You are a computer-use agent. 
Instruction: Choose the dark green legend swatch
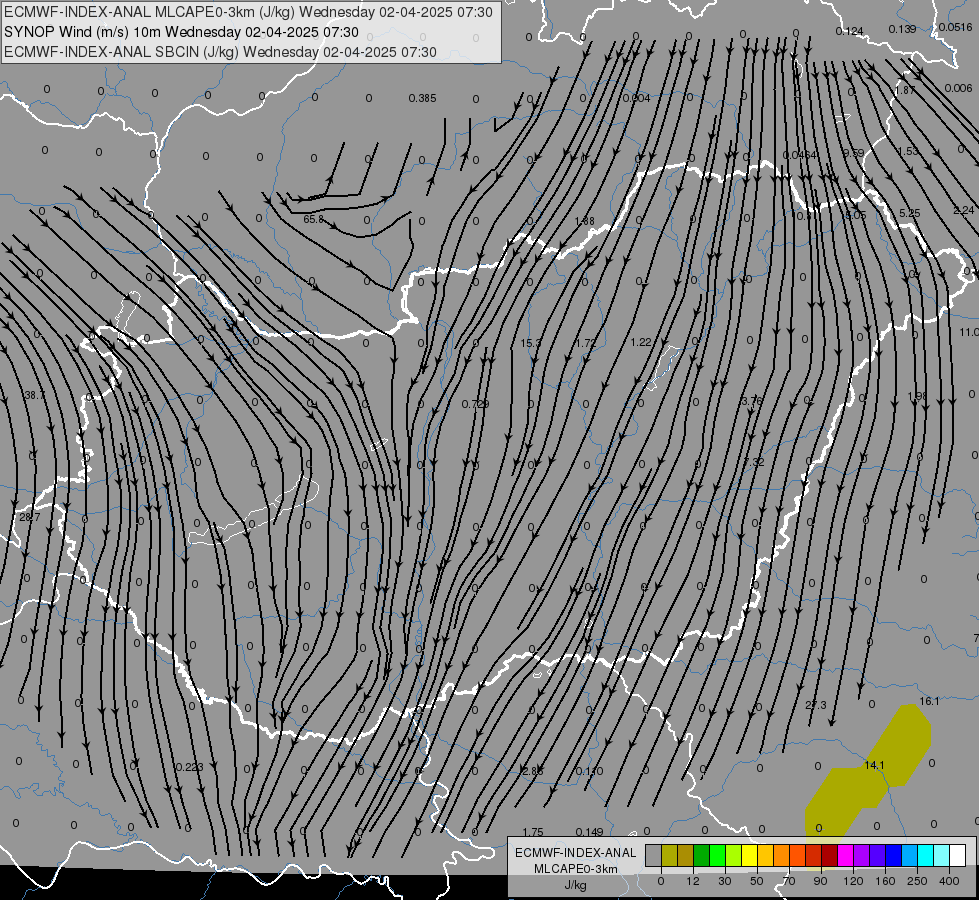pos(701,856)
